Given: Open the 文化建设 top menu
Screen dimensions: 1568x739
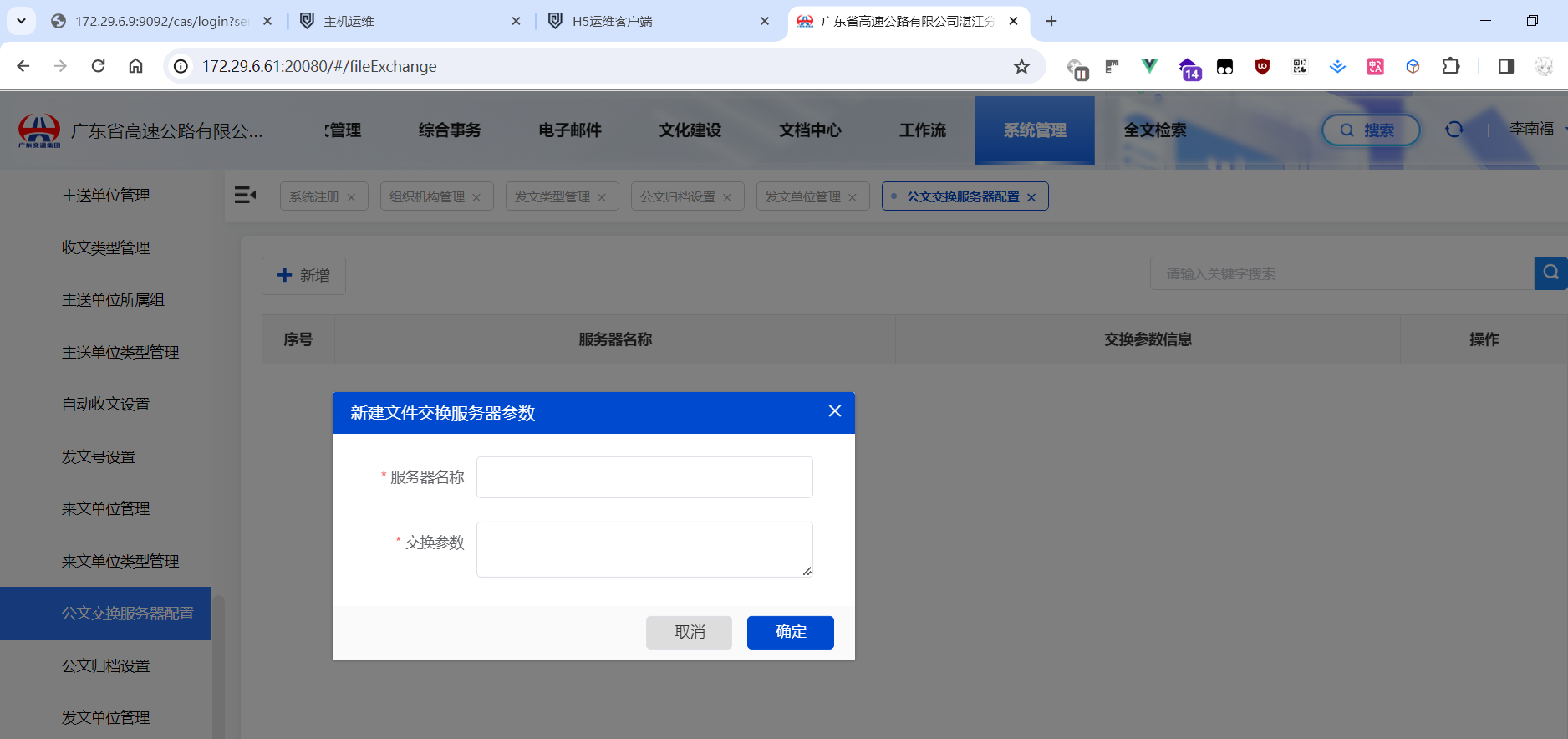Looking at the screenshot, I should coord(690,130).
